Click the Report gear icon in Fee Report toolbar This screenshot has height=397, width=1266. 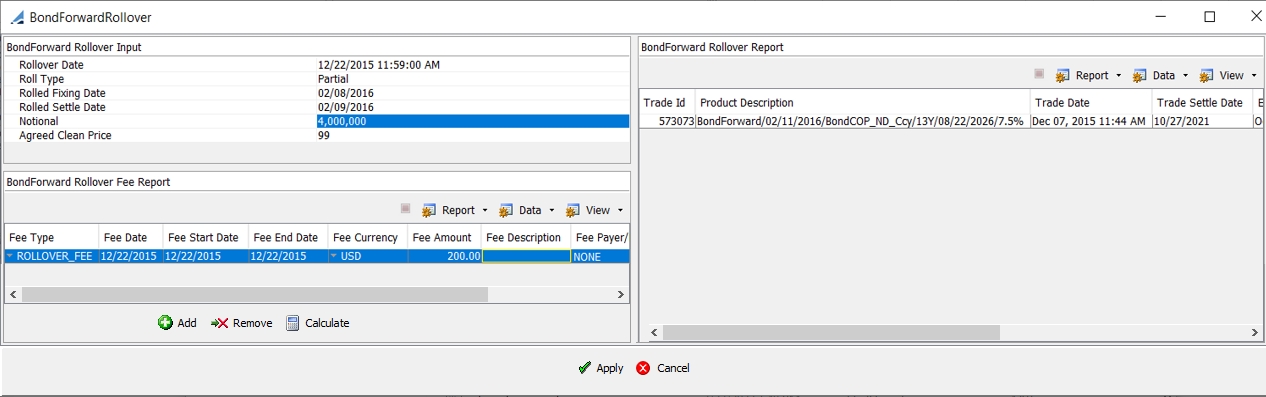[x=429, y=210]
